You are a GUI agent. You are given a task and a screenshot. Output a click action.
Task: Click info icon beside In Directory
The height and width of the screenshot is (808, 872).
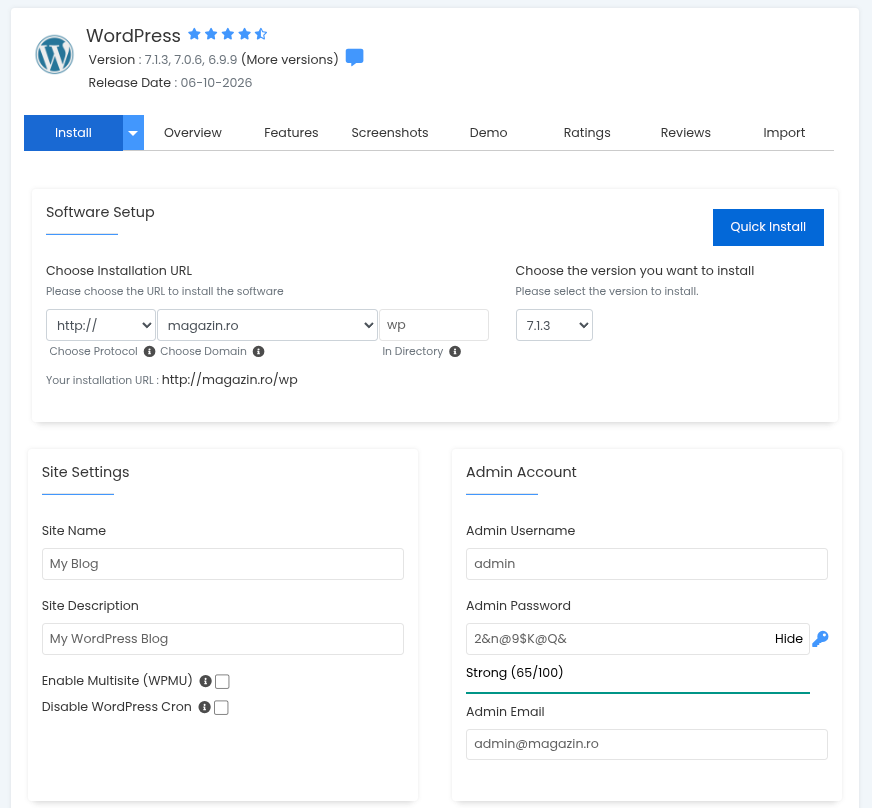(455, 351)
